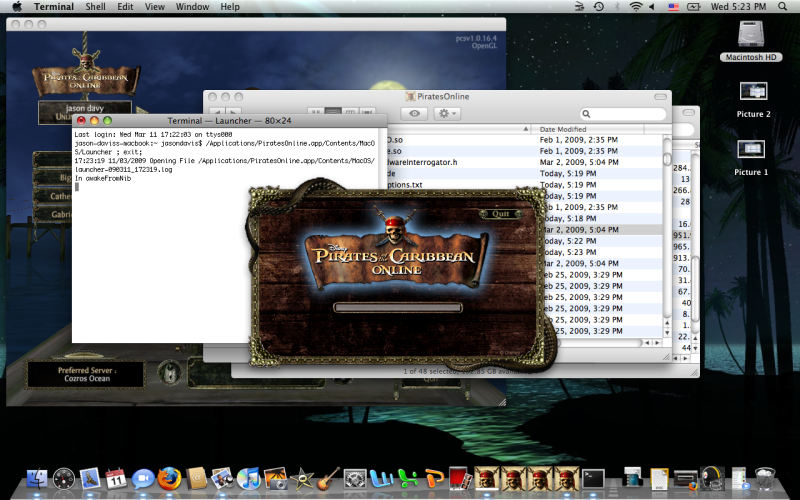The image size is (800, 500).
Task: Launch iMovie star icon in Dock
Action: pos(302,479)
